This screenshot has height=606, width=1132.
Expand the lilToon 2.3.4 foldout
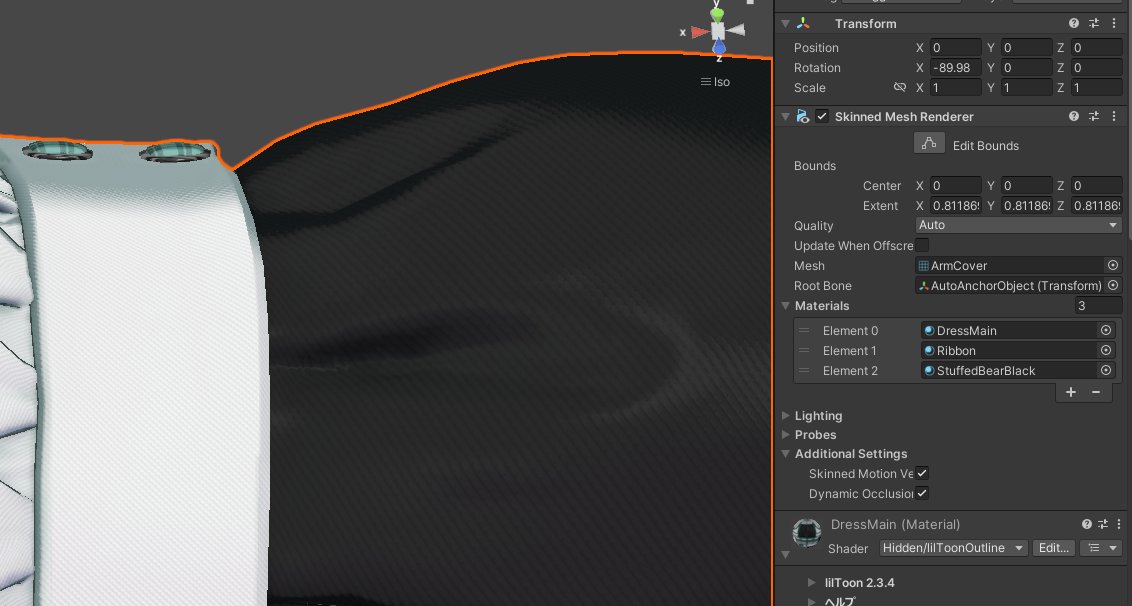click(811, 582)
